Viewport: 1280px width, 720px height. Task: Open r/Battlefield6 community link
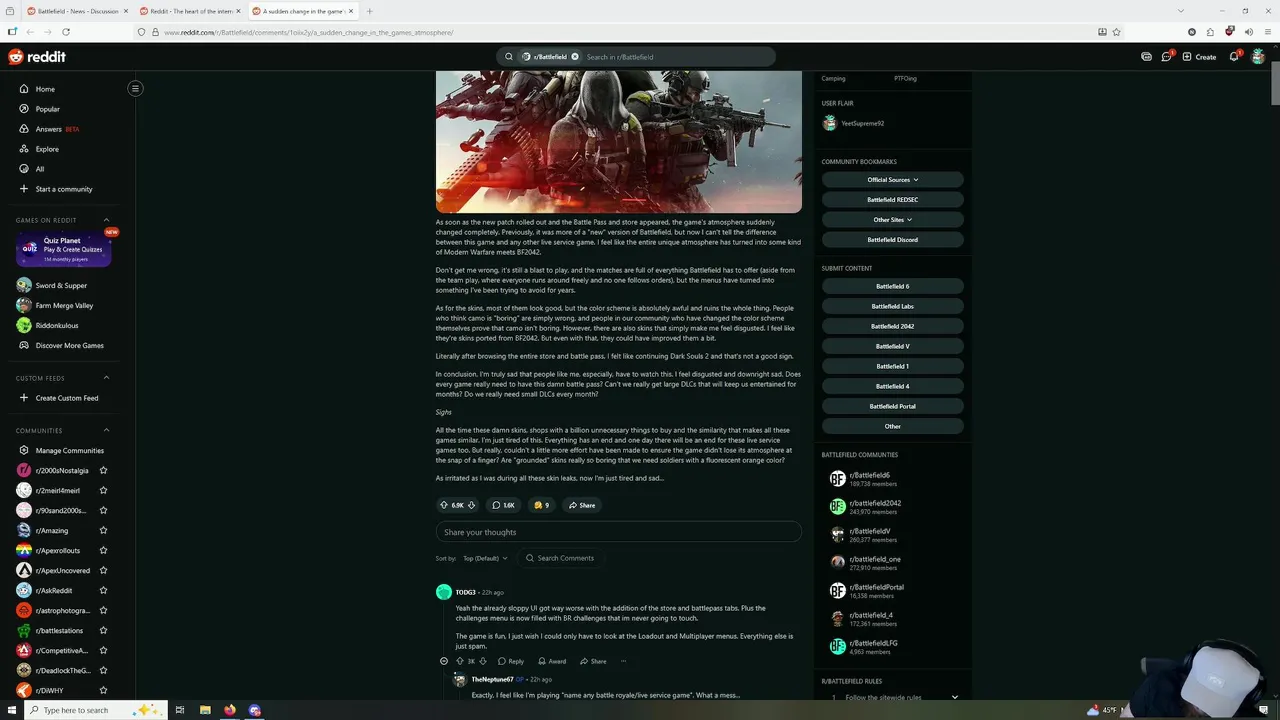point(869,475)
